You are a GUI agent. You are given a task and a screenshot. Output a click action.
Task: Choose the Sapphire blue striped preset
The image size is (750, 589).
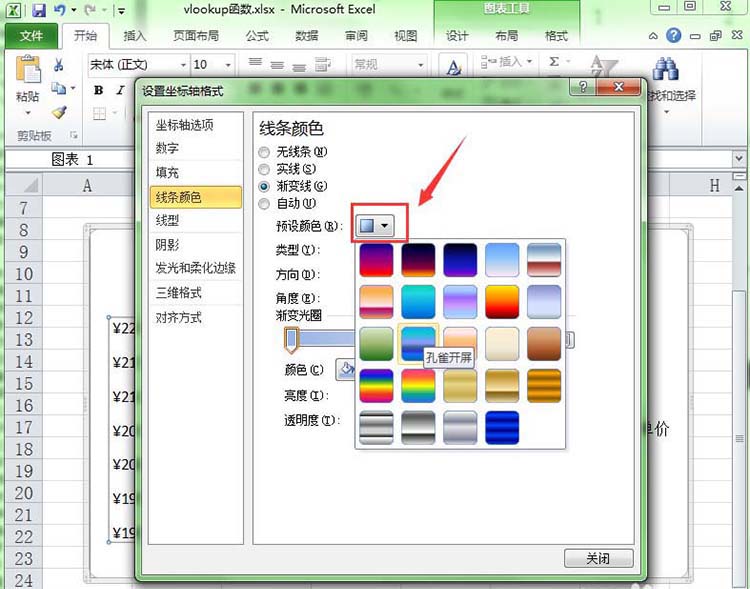pos(502,428)
